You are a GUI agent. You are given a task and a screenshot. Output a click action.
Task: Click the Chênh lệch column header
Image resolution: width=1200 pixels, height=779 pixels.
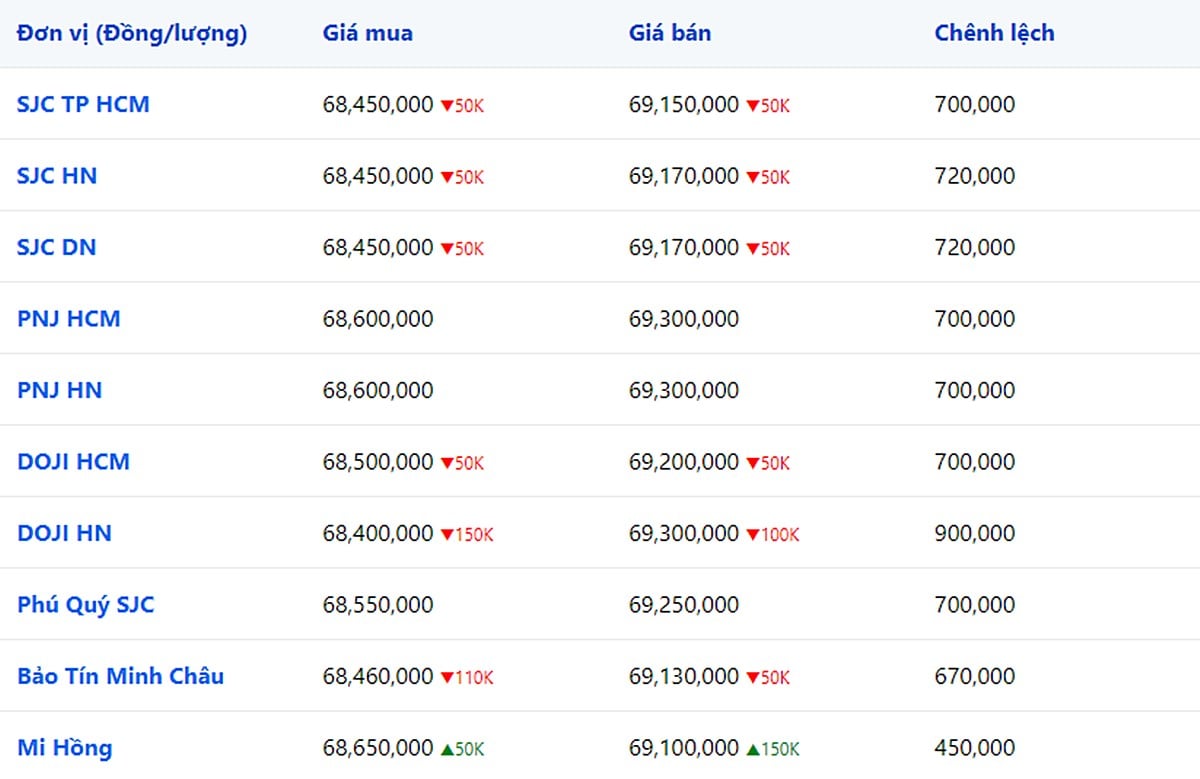[994, 33]
